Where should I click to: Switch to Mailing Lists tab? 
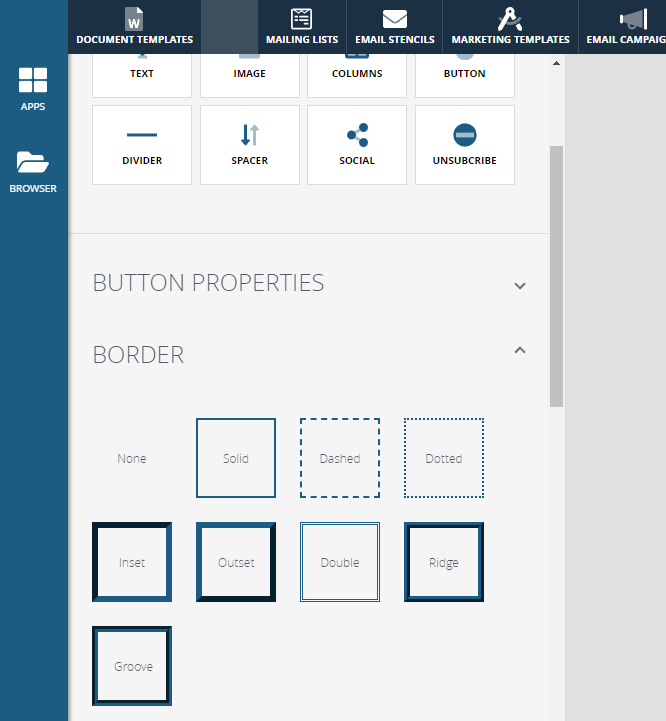(x=302, y=27)
